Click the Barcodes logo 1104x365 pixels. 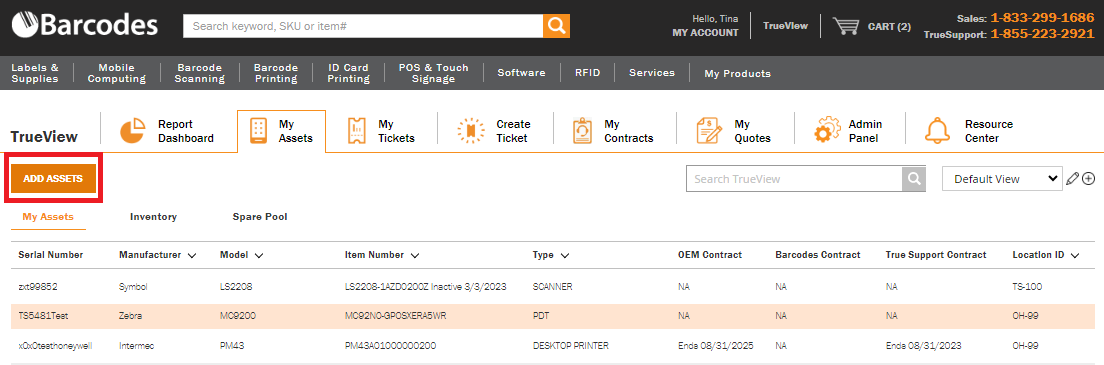[x=84, y=26]
